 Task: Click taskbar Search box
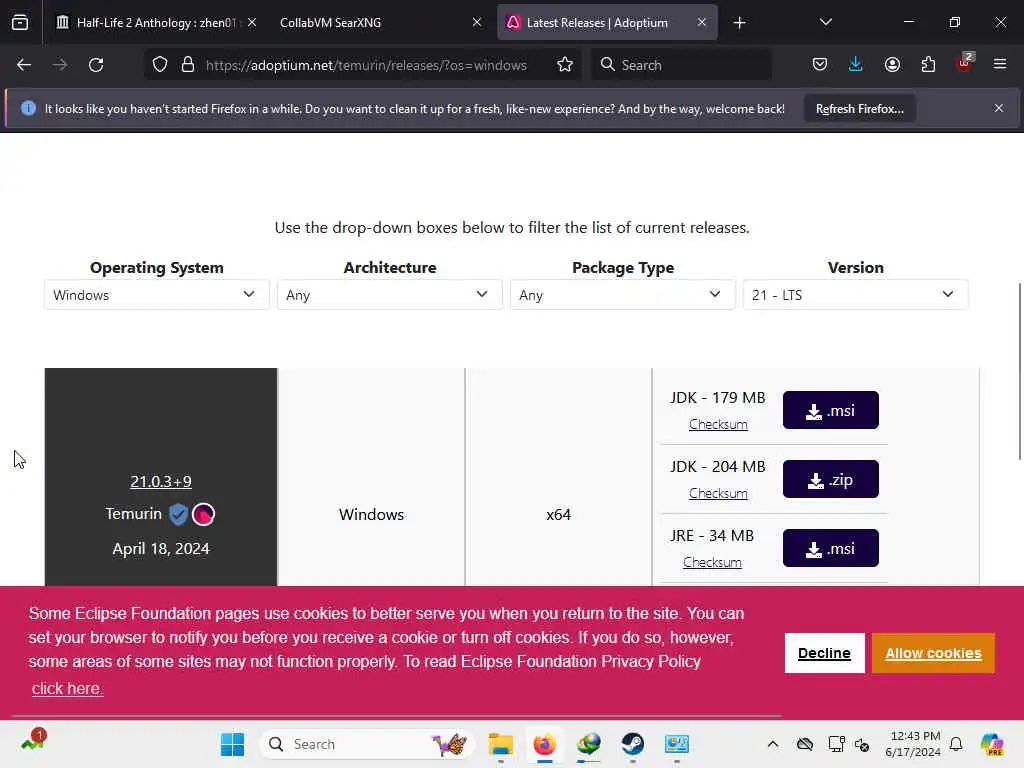point(368,744)
